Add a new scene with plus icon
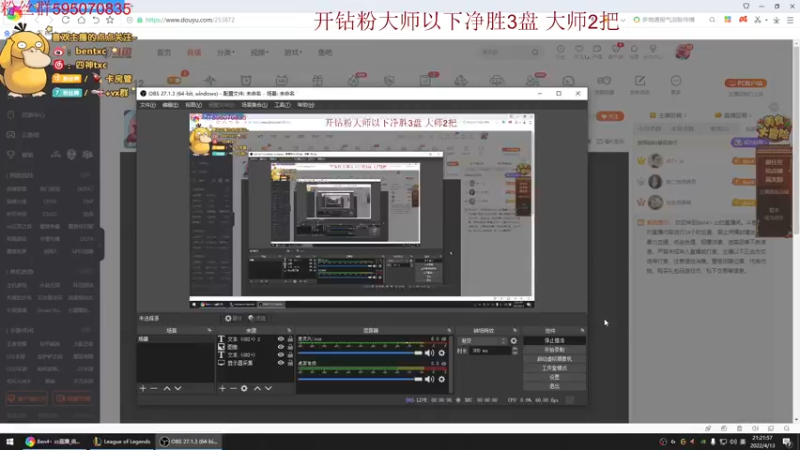The image size is (800, 450). coord(143,388)
